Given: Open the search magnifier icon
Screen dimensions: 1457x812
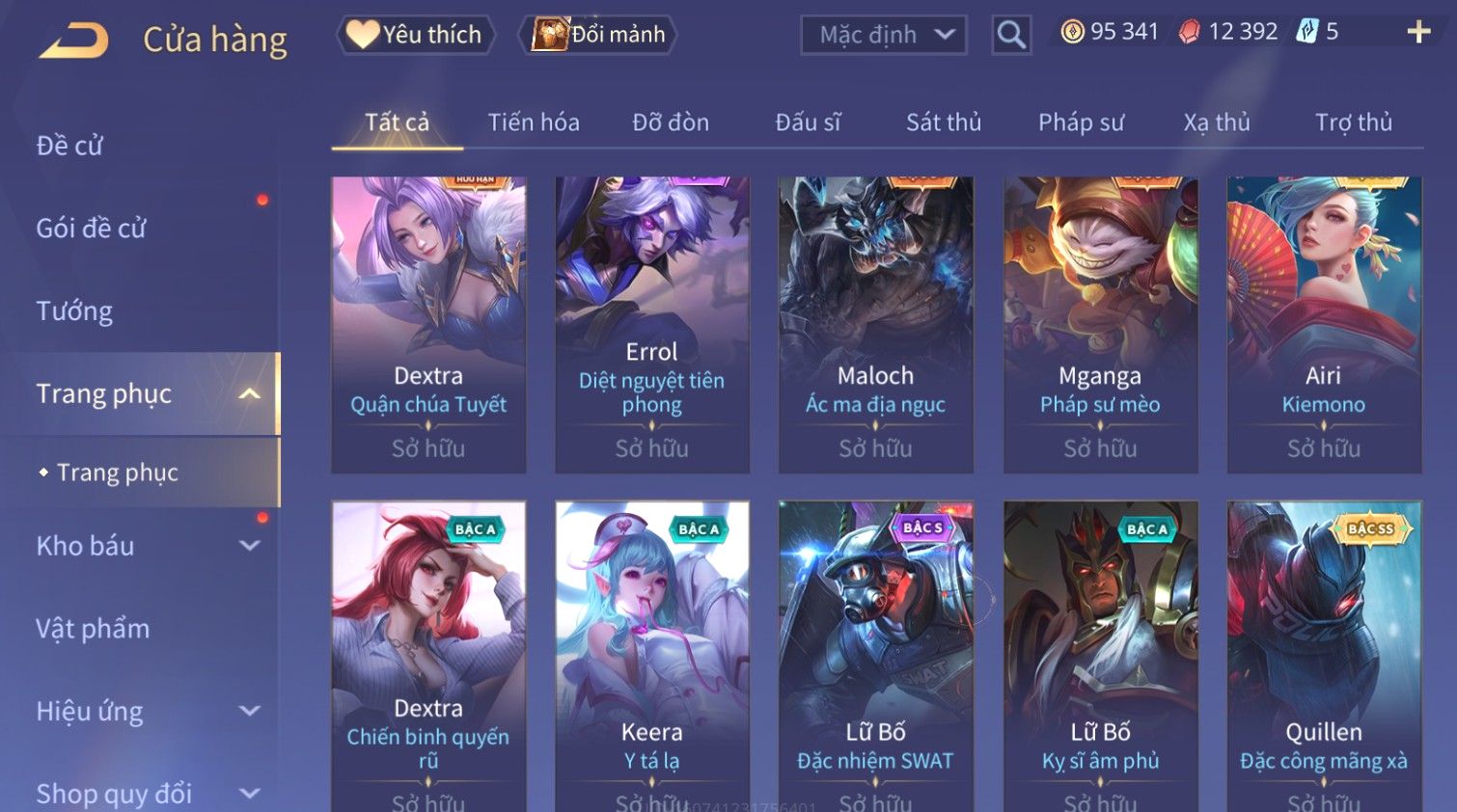Looking at the screenshot, I should [x=1011, y=35].
